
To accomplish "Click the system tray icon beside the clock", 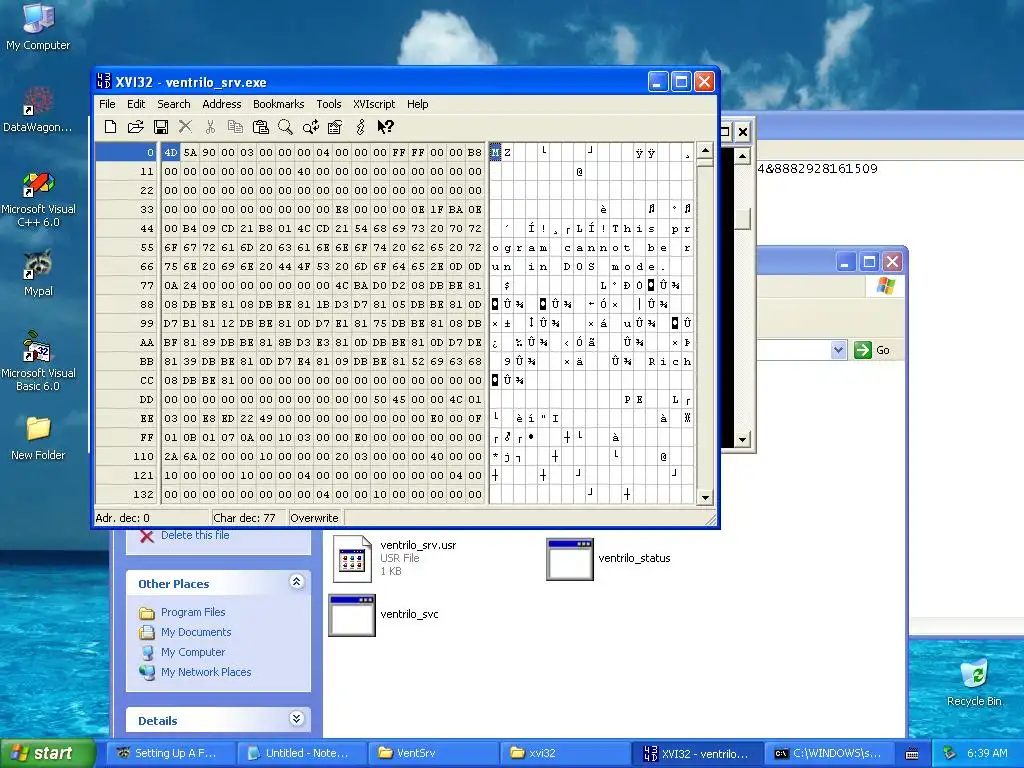I will coord(950,753).
